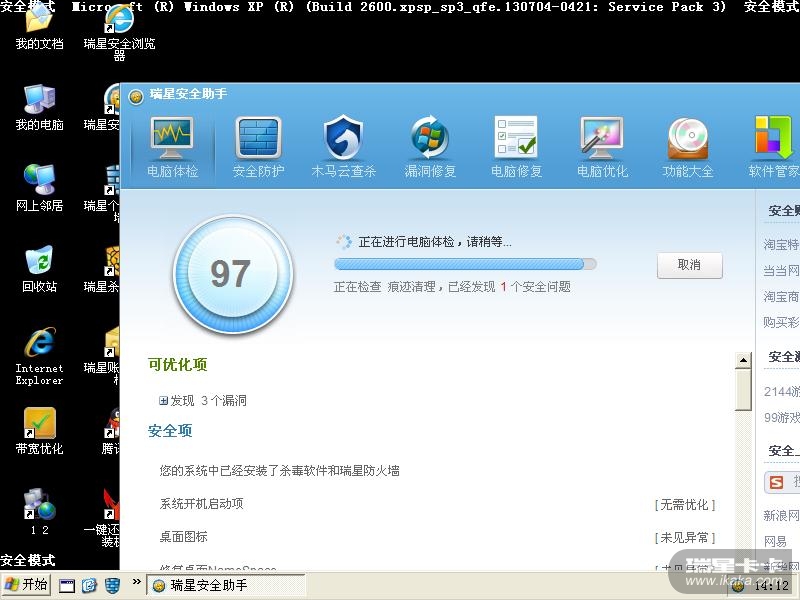This screenshot has width=800, height=600.
Task: Open the 开始 start menu
Action: [26, 585]
